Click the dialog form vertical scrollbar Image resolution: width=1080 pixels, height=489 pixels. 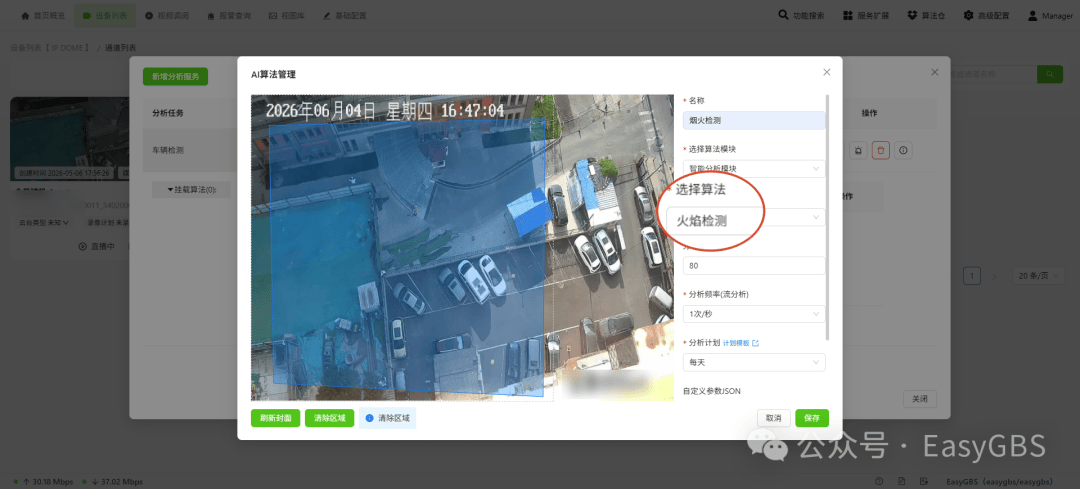828,217
